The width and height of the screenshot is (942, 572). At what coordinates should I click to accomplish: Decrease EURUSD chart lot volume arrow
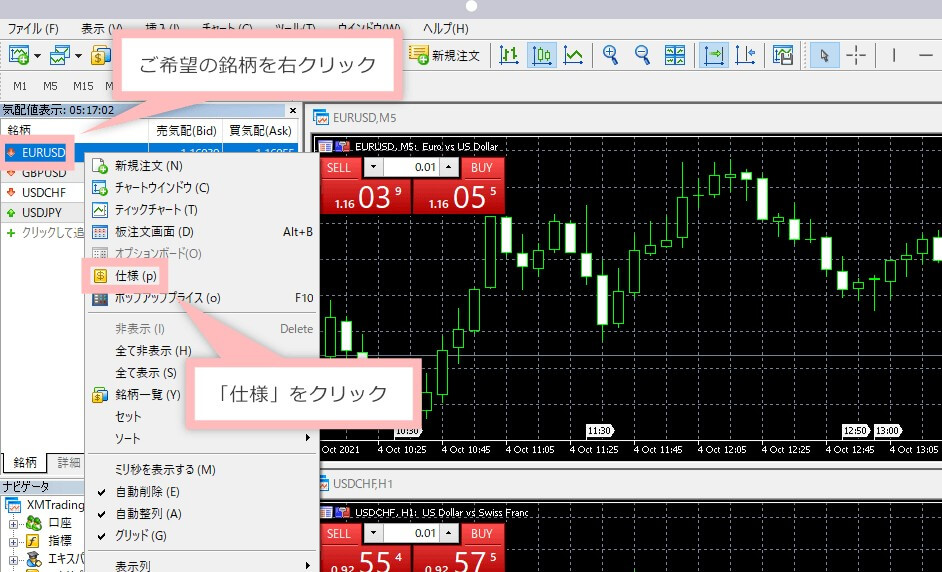374,168
